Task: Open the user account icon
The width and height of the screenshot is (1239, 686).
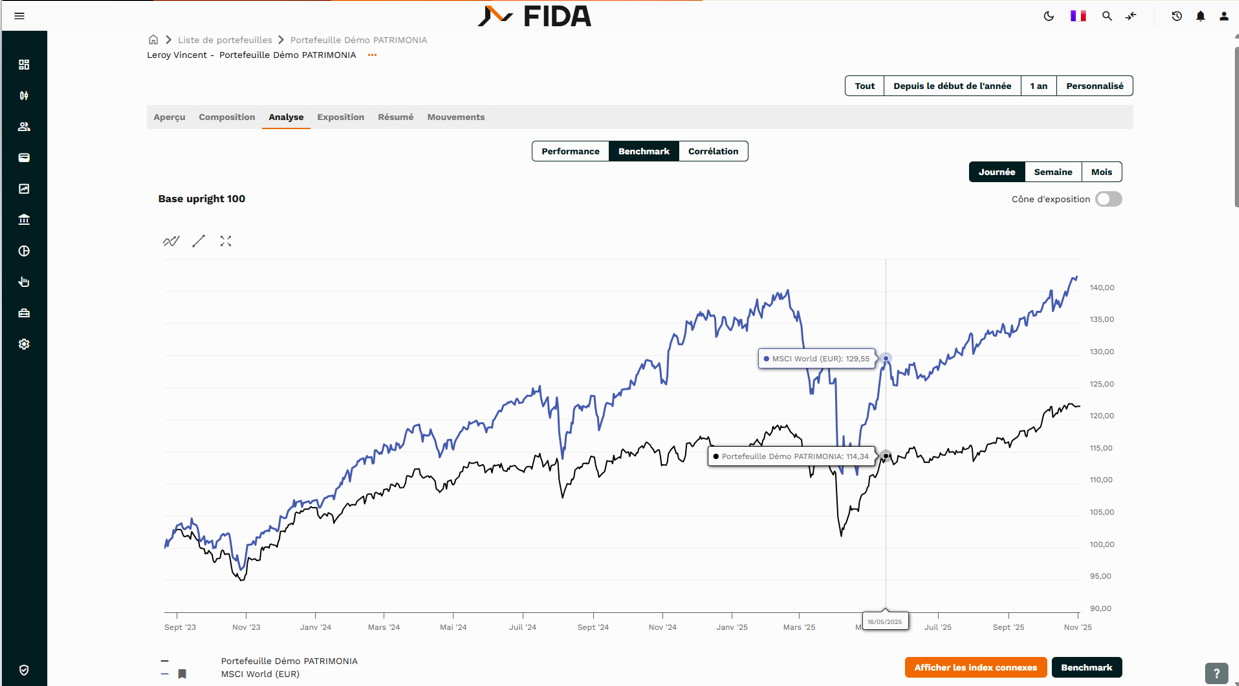Action: 1224,16
